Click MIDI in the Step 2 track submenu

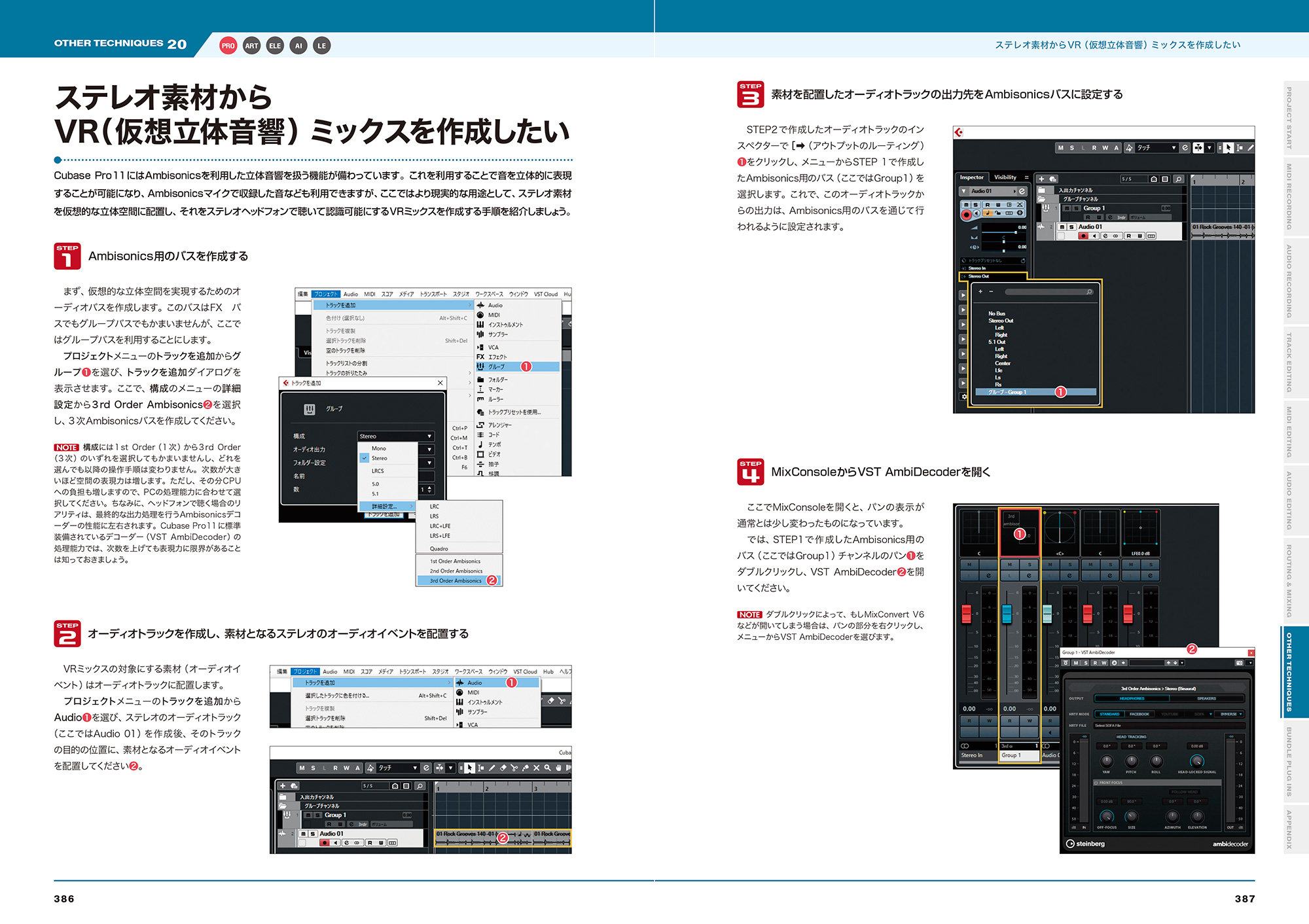pyautogui.click(x=497, y=692)
